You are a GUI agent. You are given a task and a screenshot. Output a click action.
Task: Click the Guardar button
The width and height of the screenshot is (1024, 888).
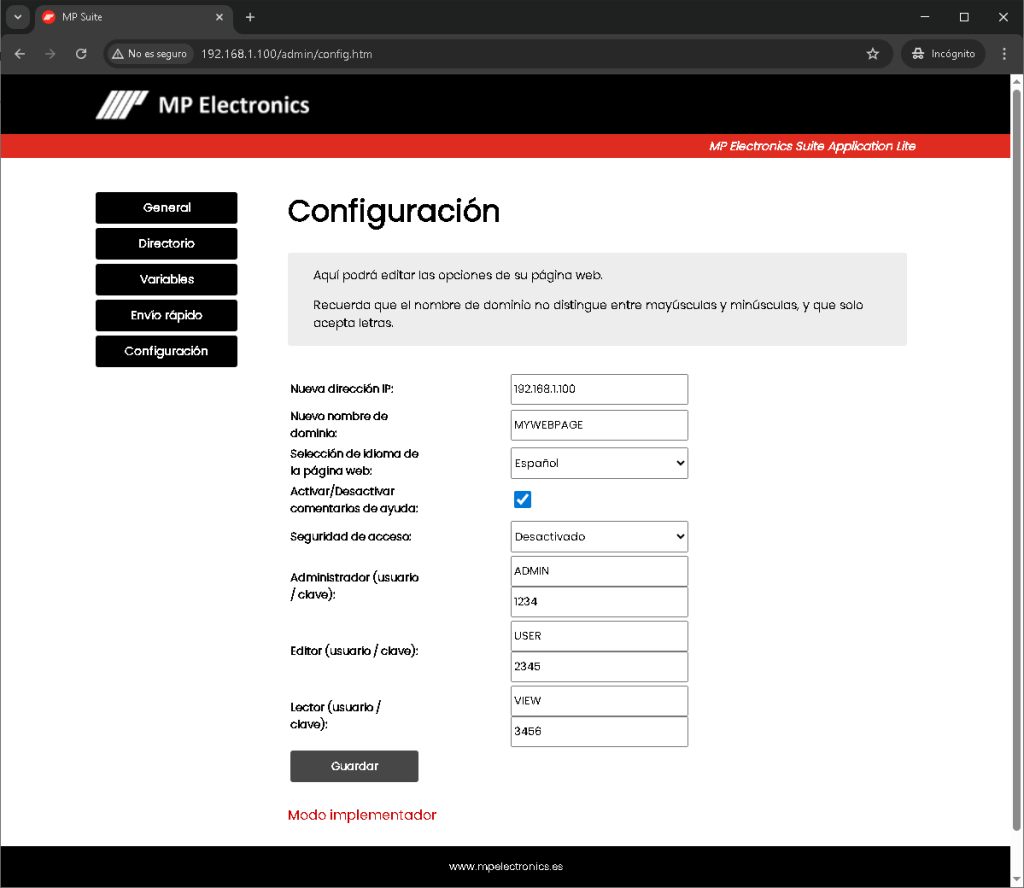click(354, 766)
